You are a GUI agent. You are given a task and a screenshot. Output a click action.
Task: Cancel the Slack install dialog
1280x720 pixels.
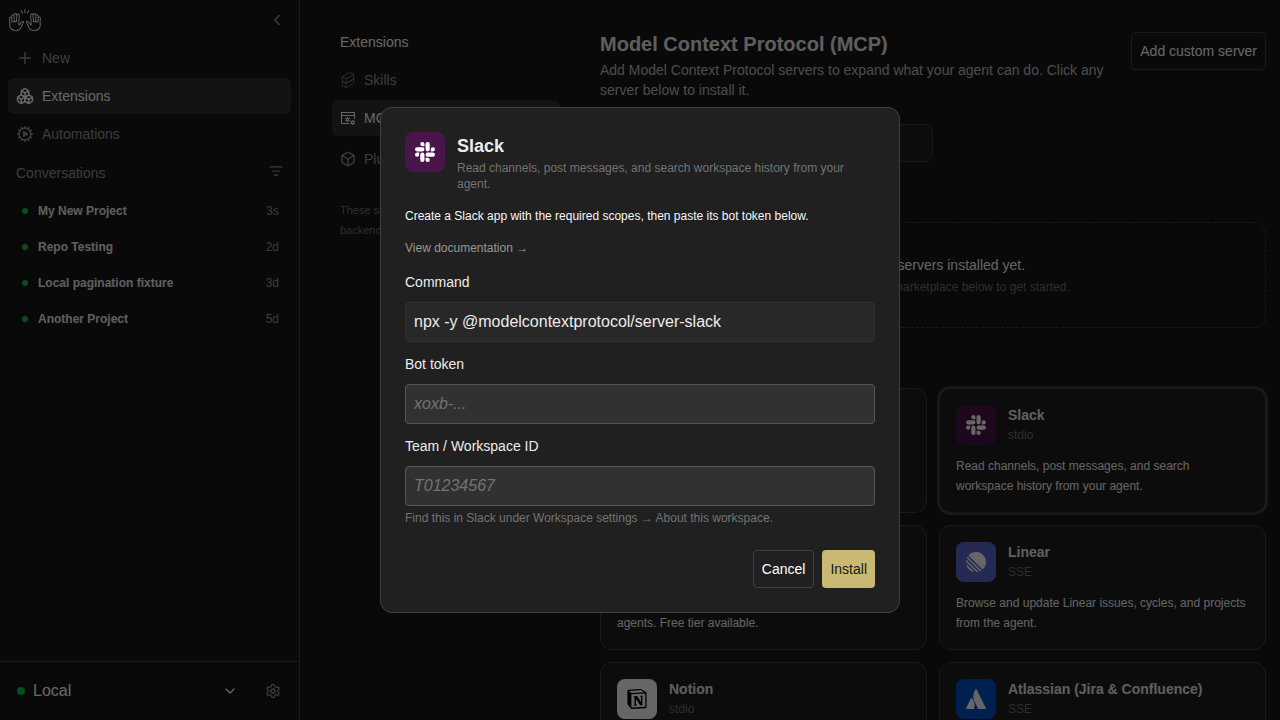tap(783, 569)
